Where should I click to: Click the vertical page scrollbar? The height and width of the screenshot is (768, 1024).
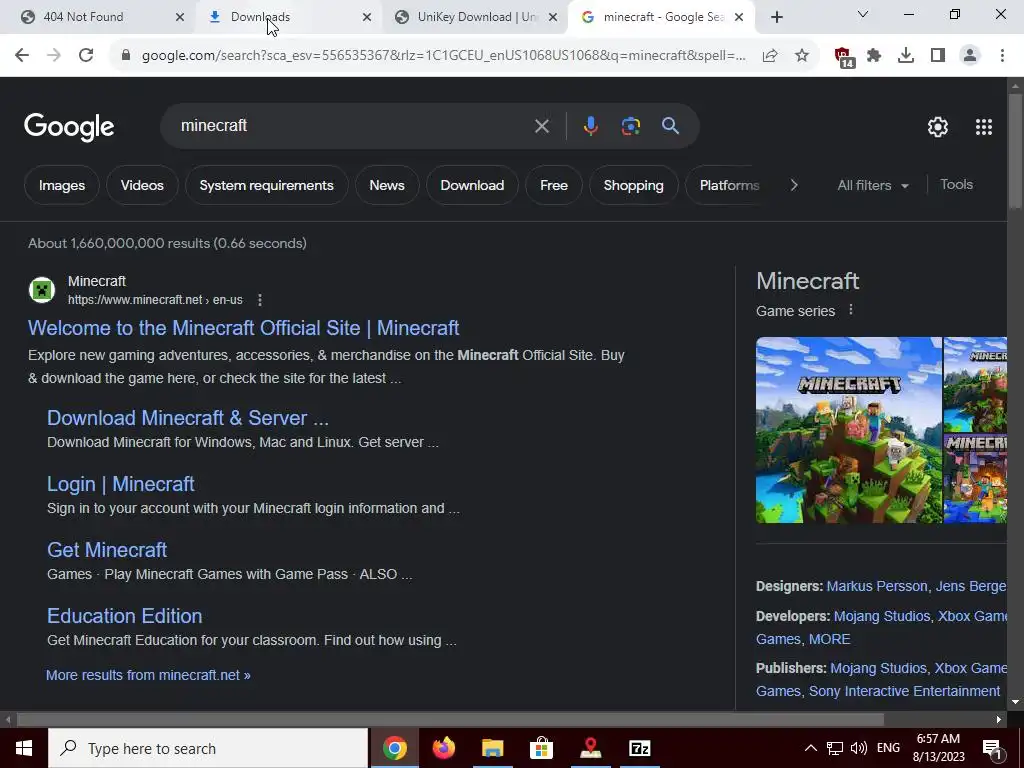[1015, 152]
